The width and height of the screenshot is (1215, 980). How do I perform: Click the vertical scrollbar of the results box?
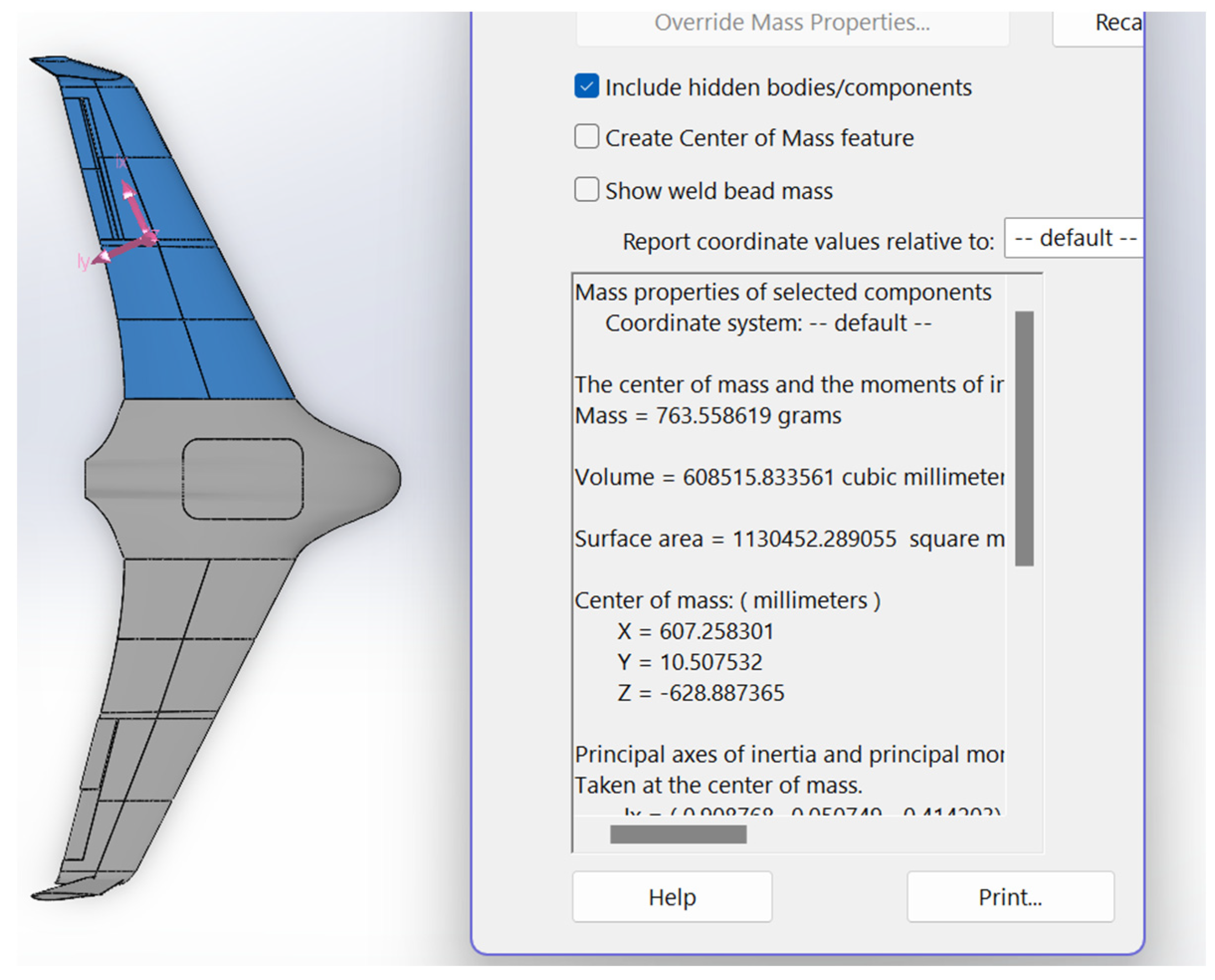coord(1024,438)
